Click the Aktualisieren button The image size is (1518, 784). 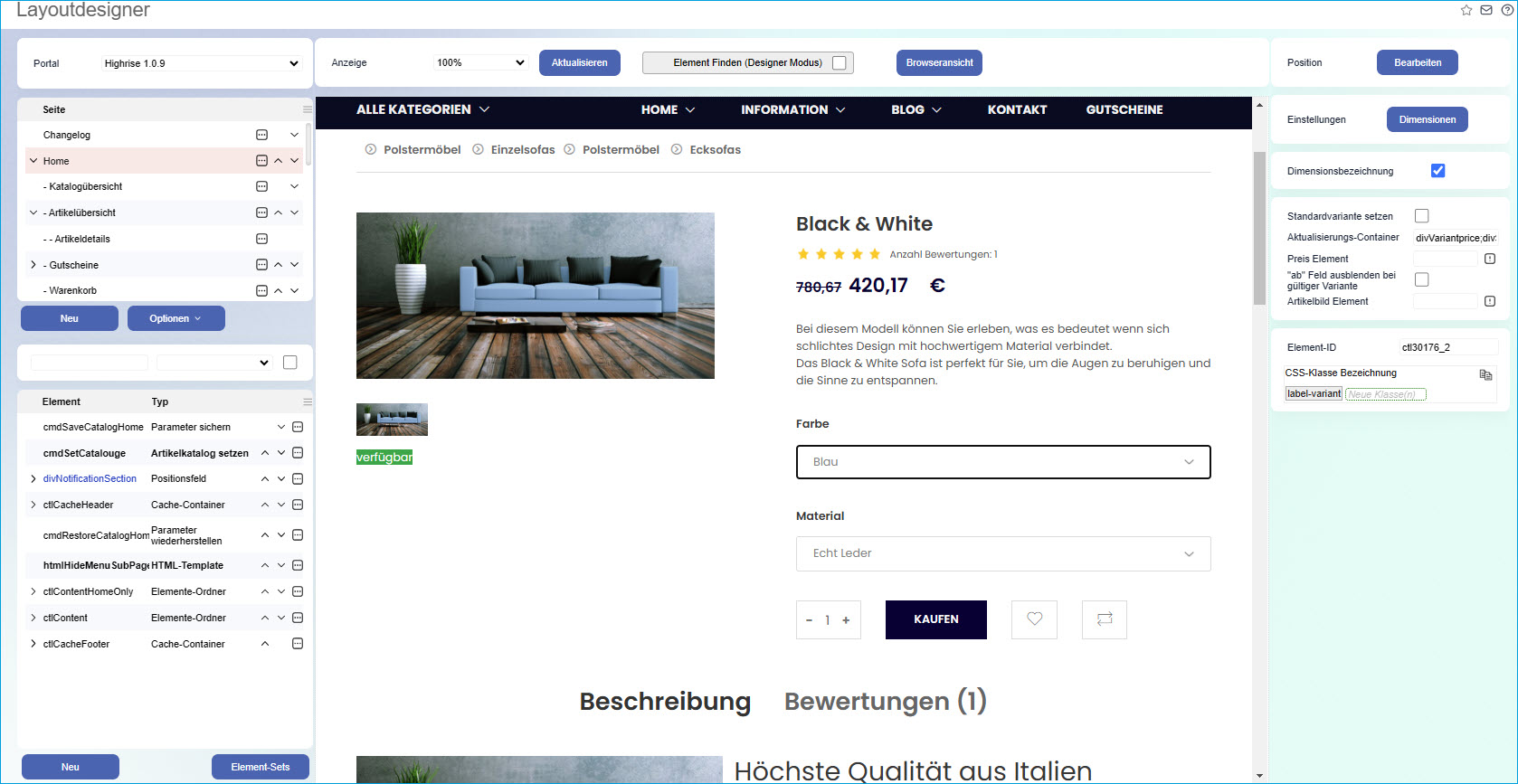[580, 62]
